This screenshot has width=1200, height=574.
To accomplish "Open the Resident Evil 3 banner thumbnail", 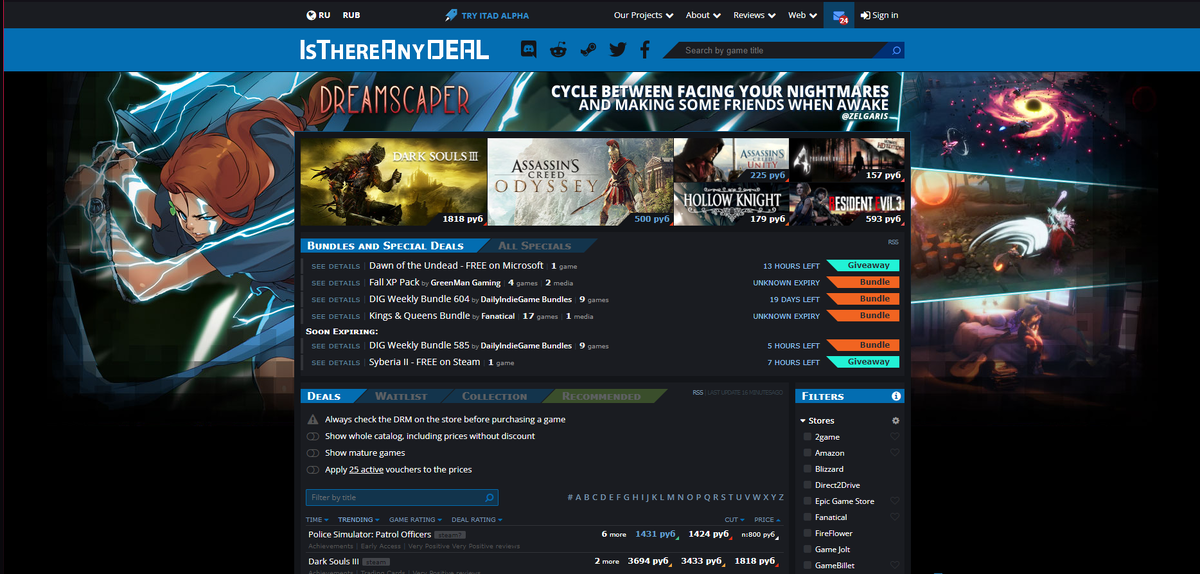I will (848, 204).
